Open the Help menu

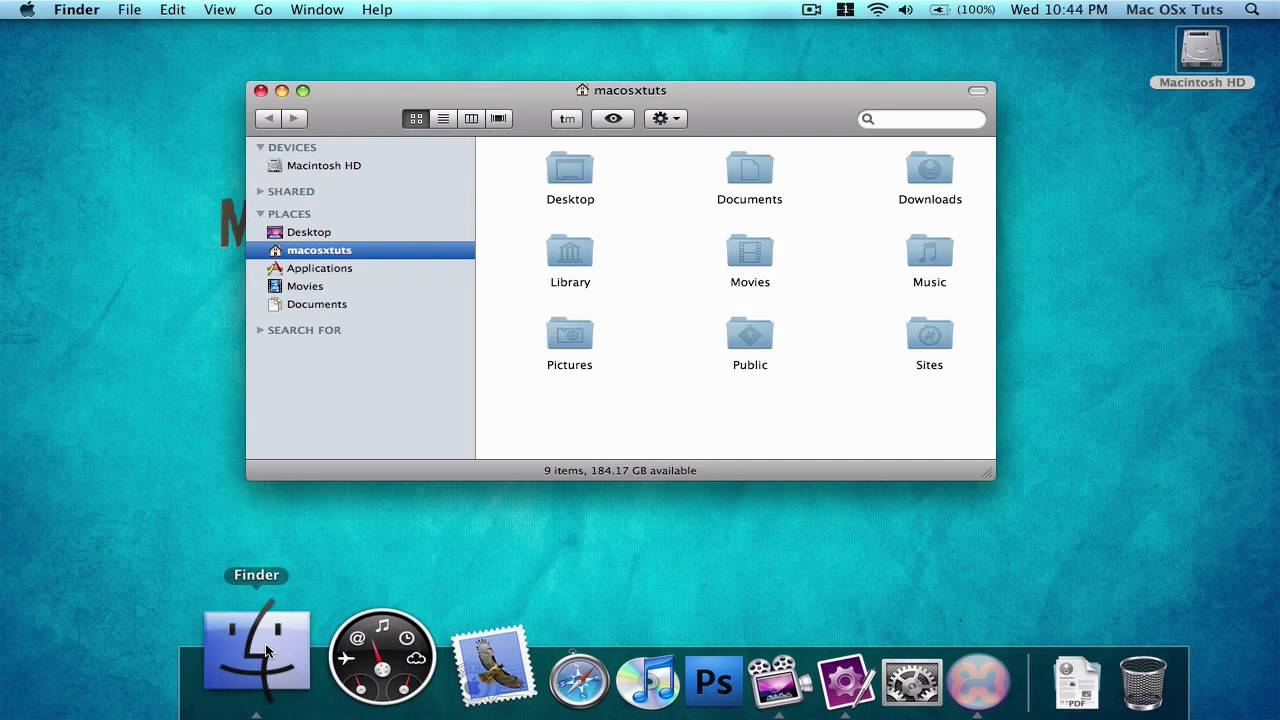(x=377, y=10)
